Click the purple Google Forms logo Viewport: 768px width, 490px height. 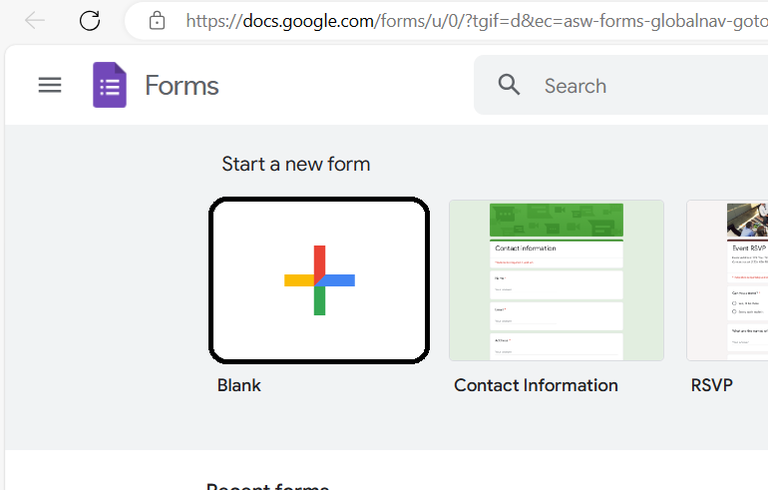click(x=110, y=85)
